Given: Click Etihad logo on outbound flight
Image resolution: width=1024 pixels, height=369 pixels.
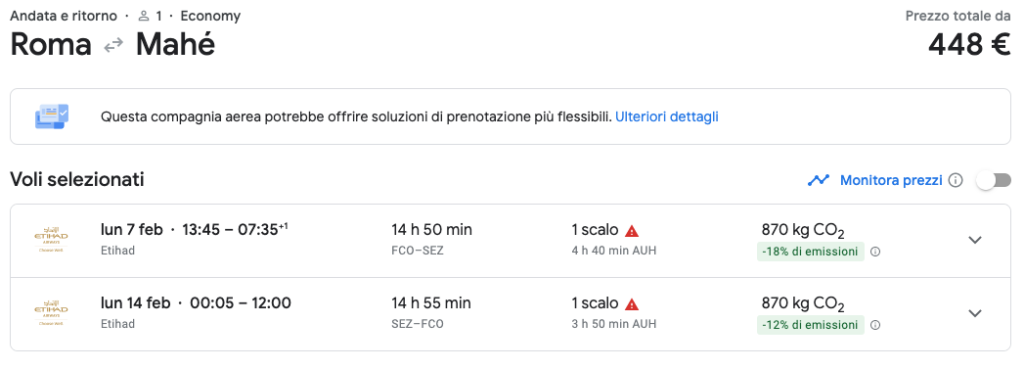Looking at the screenshot, I should click(51, 240).
